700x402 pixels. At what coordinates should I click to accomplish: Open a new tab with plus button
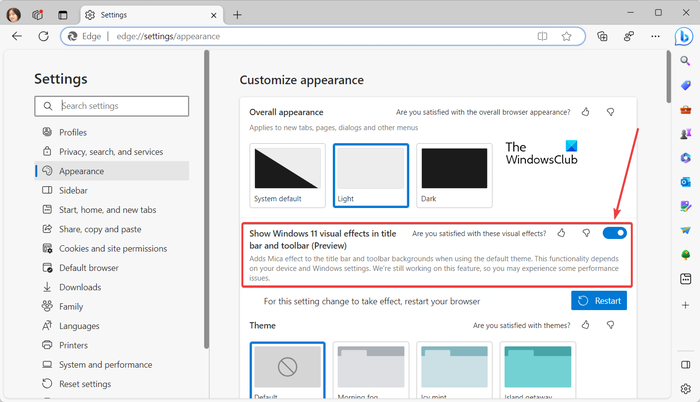[x=237, y=15]
